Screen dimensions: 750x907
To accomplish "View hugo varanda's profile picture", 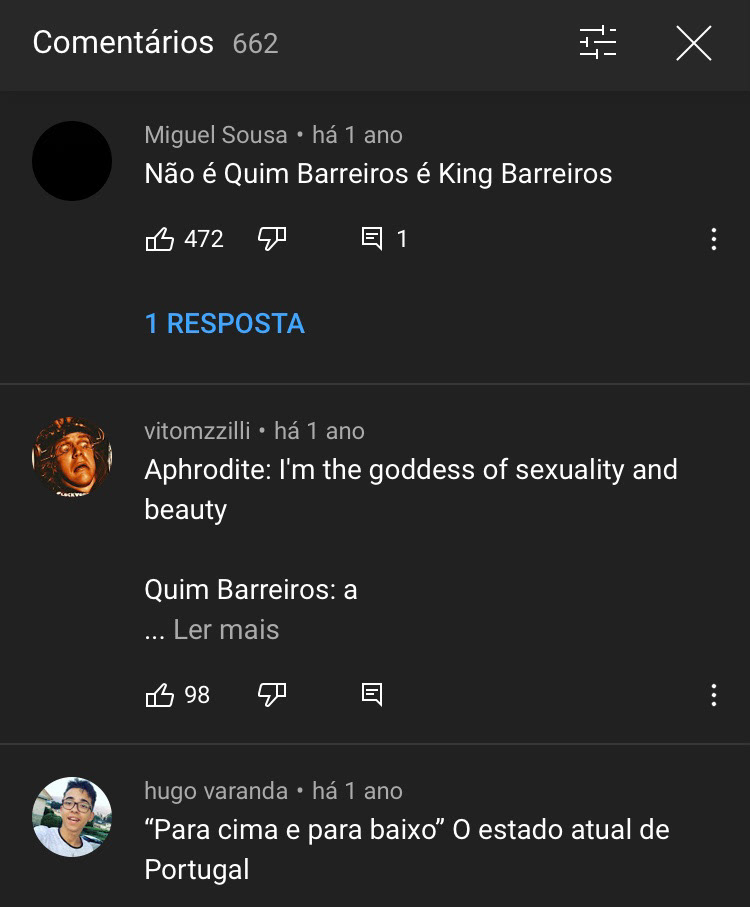I will (x=72, y=817).
